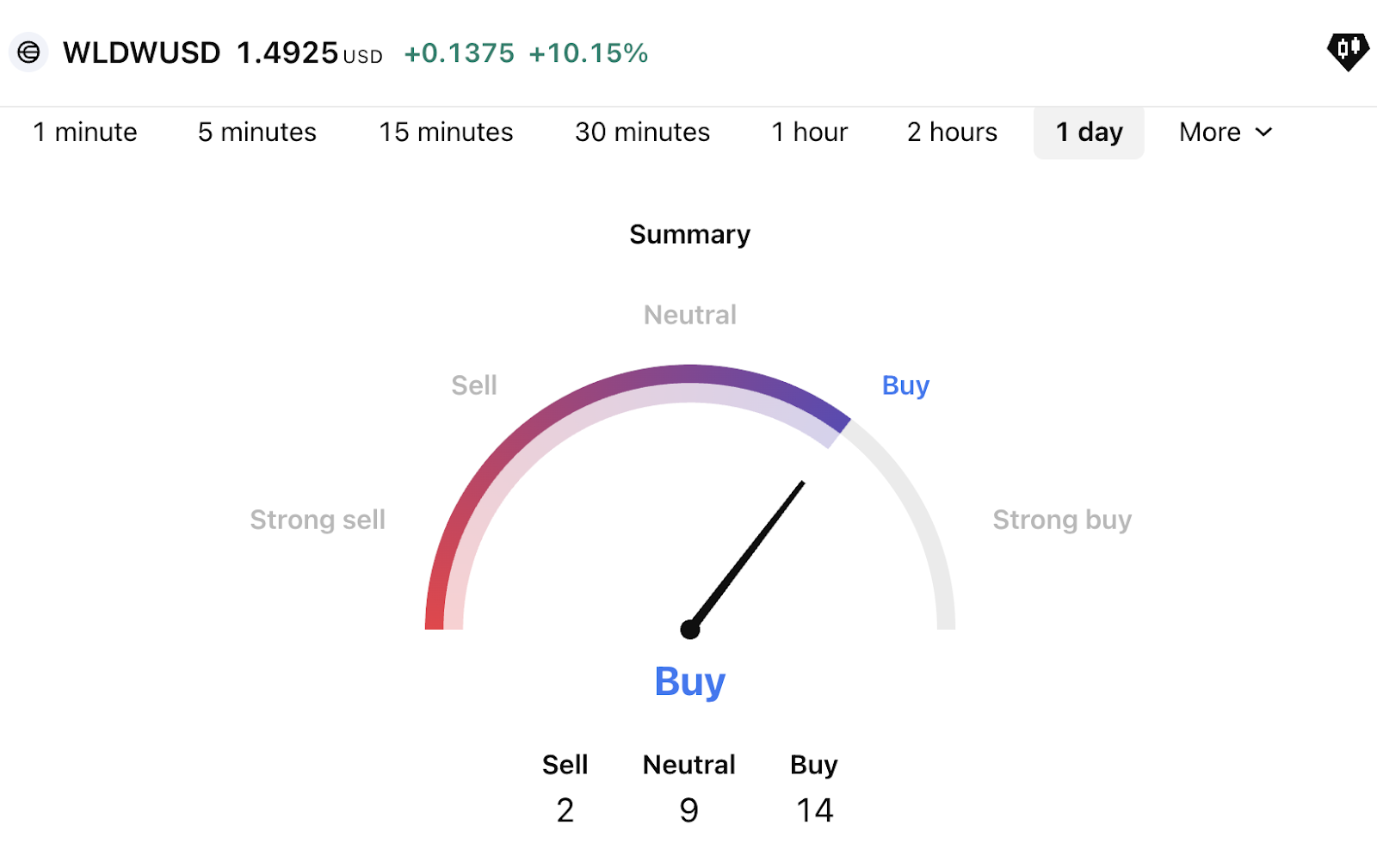This screenshot has height=868, width=1377.
Task: Click the large Buy rating text
Action: [689, 681]
